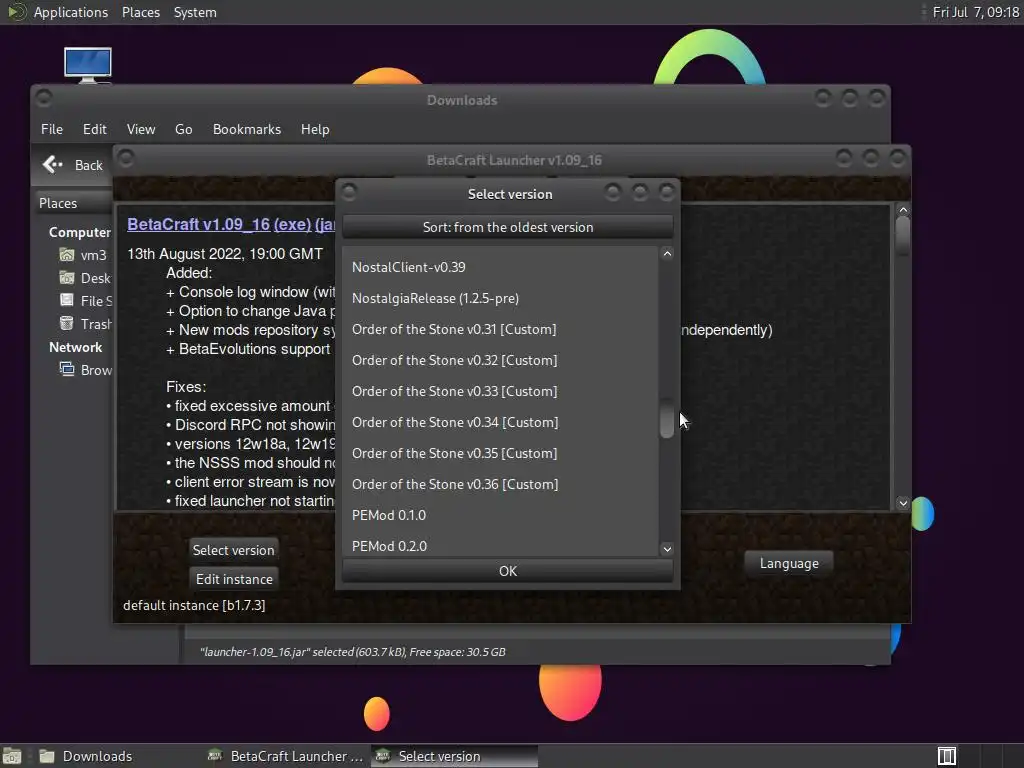Screen dimensions: 1024x768
Task: Open Places menu in top panel
Action: 140,12
